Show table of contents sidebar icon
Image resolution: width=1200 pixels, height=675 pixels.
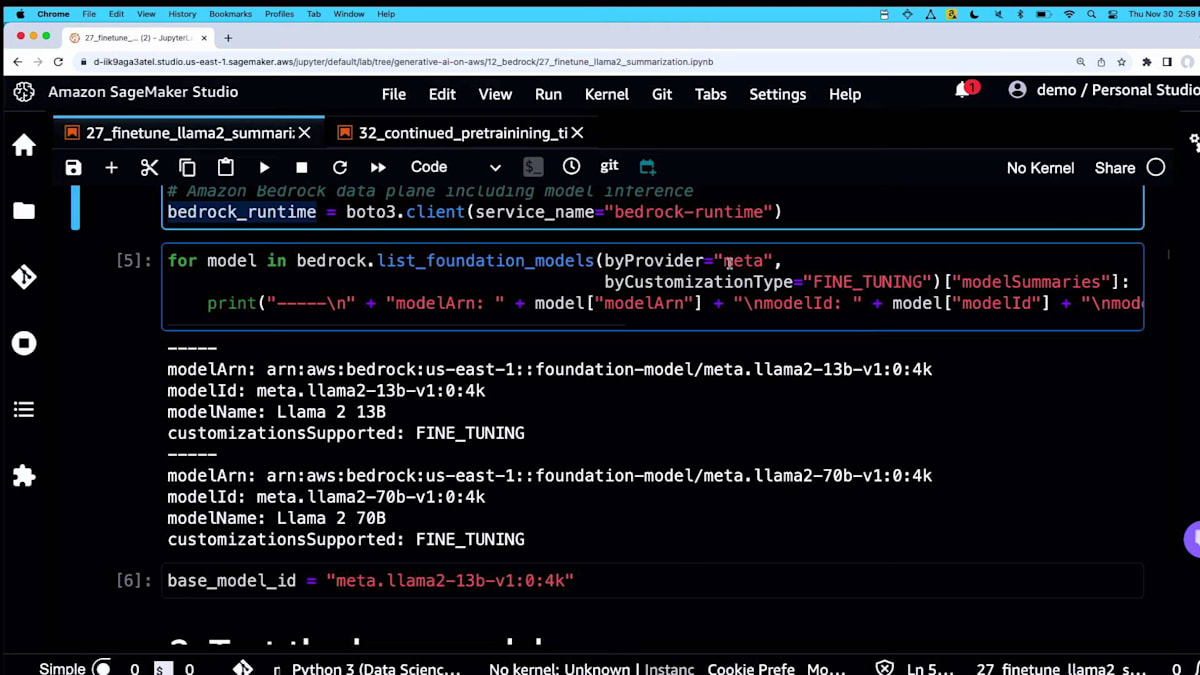(24, 409)
